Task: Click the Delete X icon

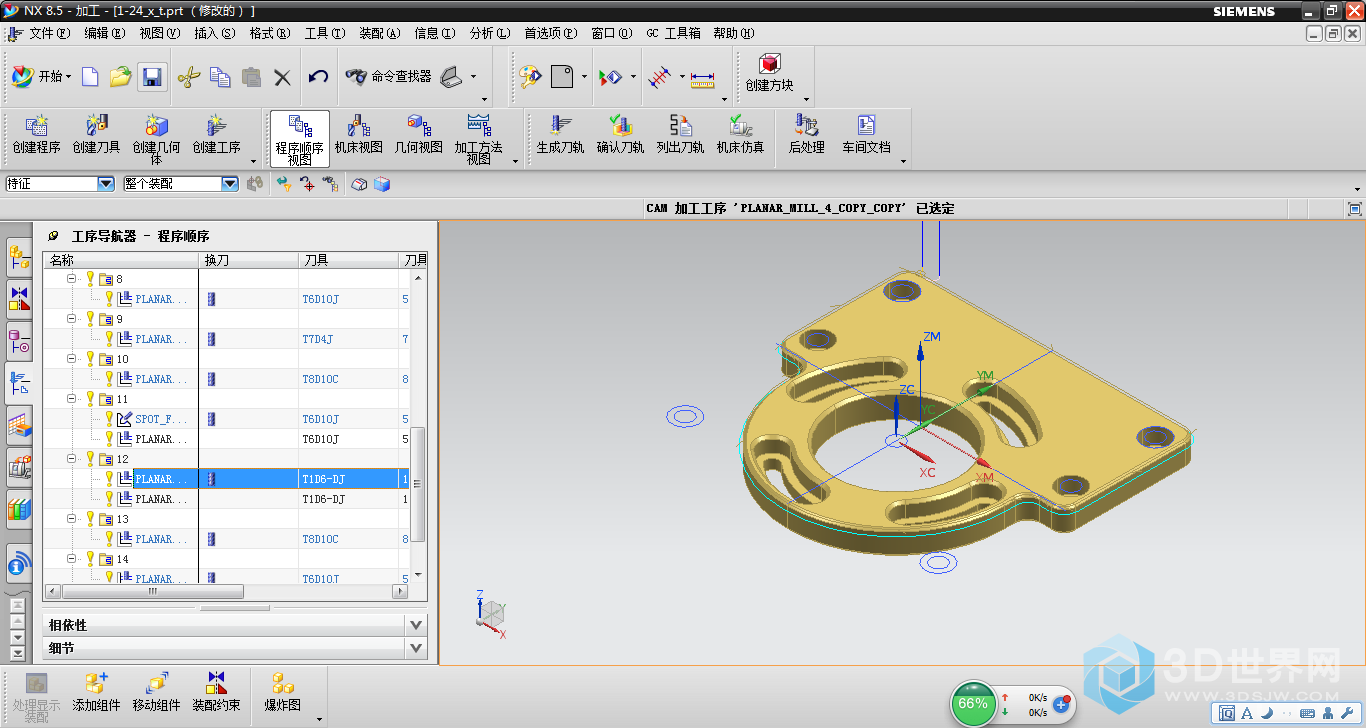Action: coord(282,76)
